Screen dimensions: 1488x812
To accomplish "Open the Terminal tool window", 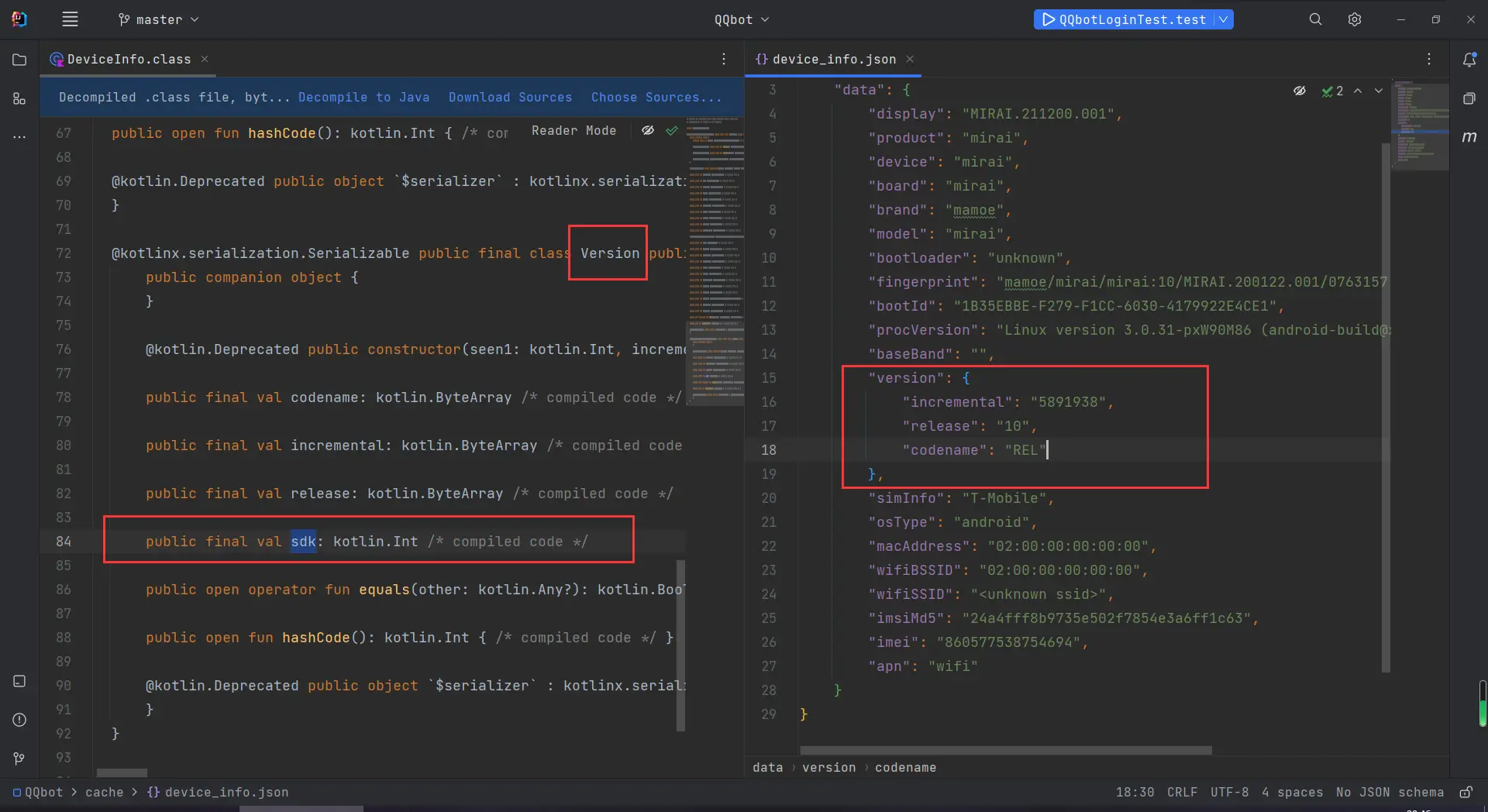I will click(19, 683).
